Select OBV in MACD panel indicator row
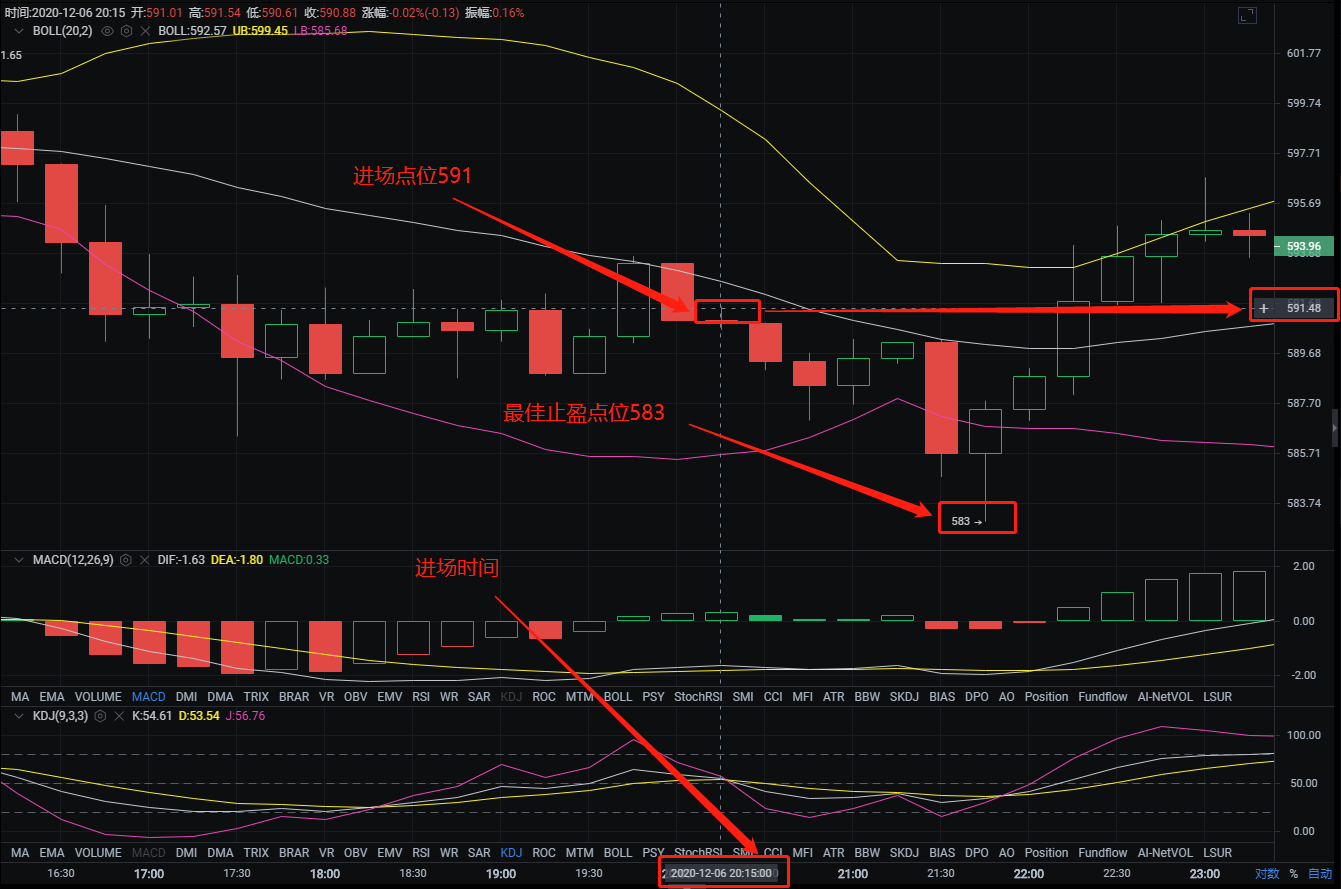Viewport: 1341px width, 889px height. point(355,696)
